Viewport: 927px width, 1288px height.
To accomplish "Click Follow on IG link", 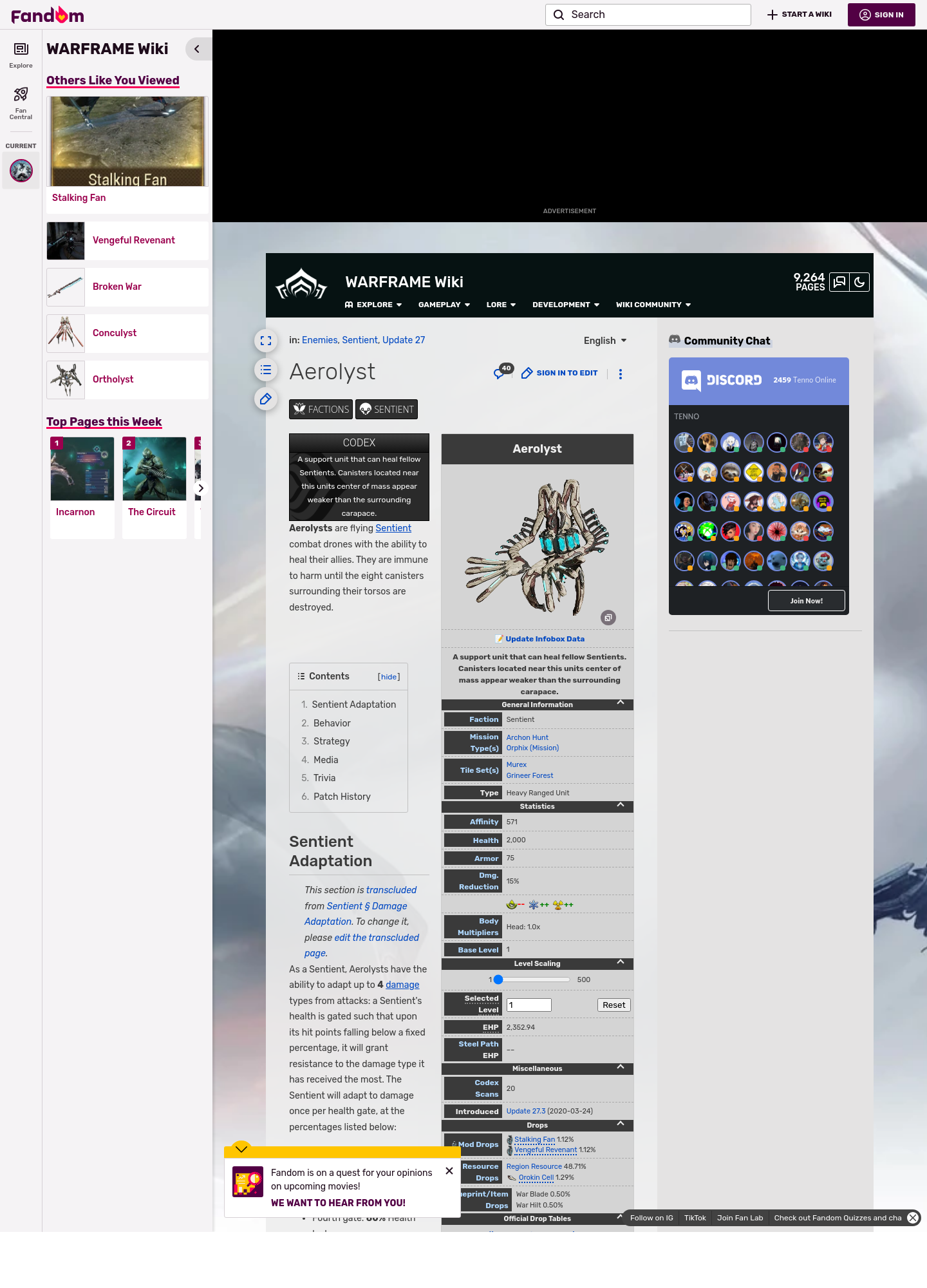I will [651, 1218].
